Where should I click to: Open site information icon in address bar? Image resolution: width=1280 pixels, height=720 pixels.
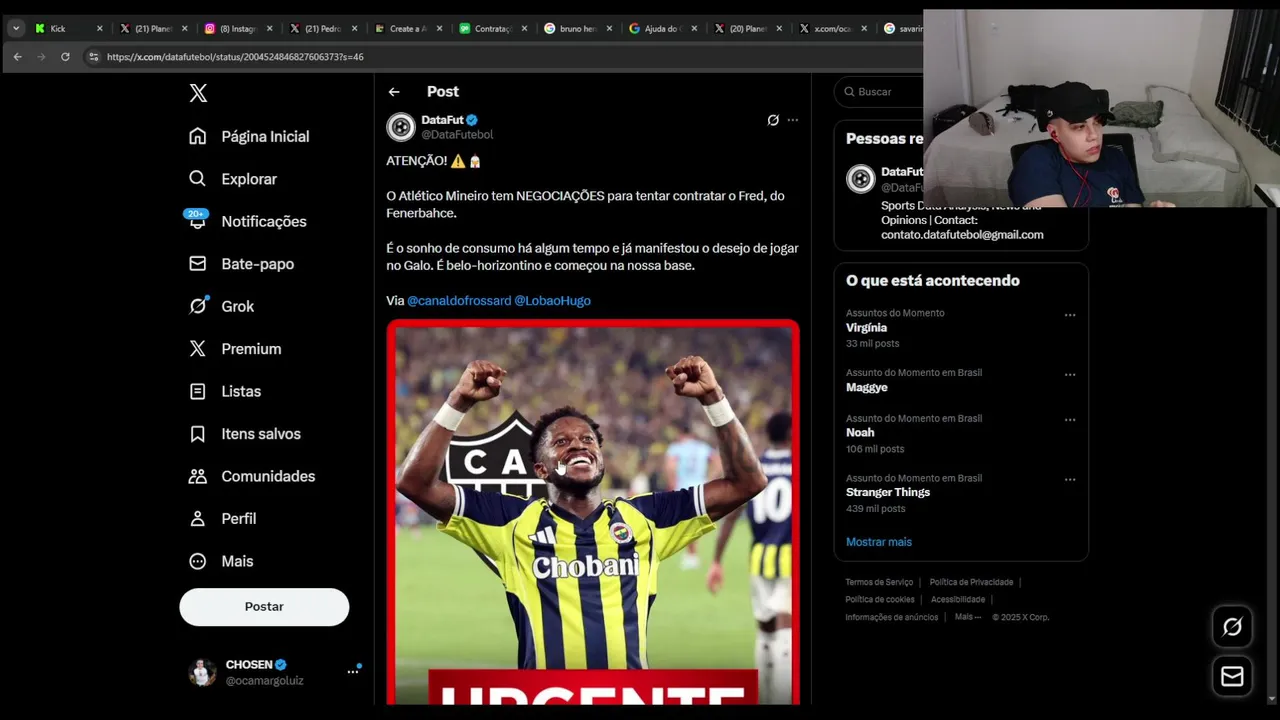click(94, 57)
